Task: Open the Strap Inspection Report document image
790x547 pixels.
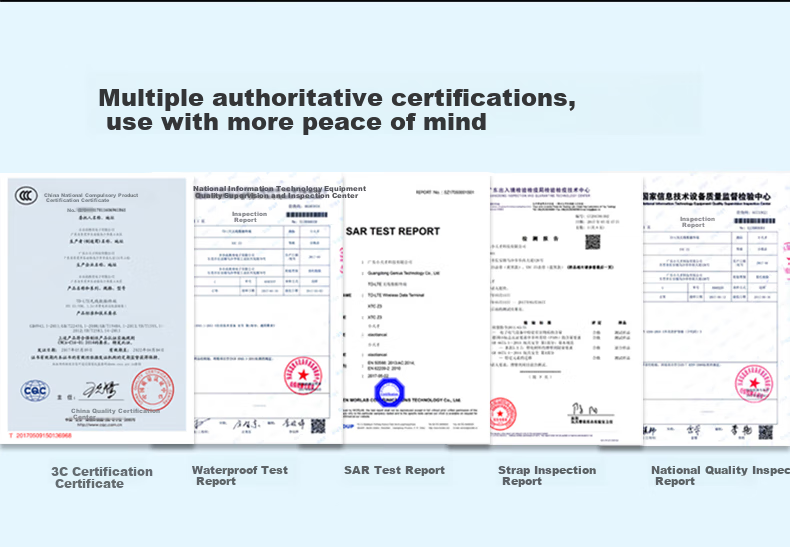Action: 566,309
